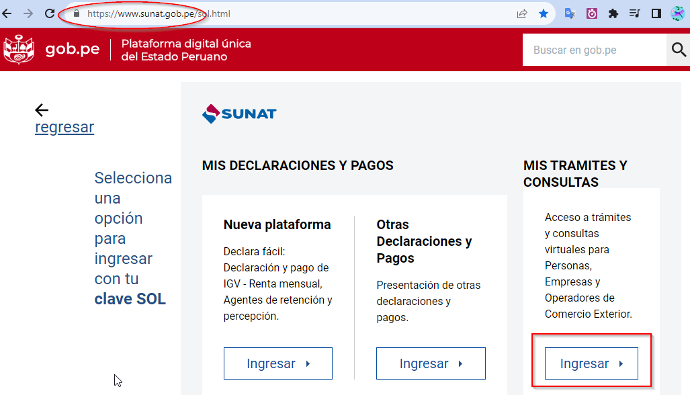Open the Google Translate extension icon
Screen dimensions: 690x395
(570, 14)
